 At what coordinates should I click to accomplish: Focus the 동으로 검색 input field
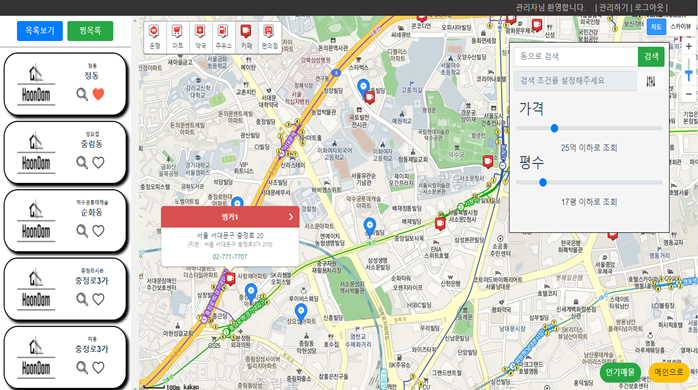(x=576, y=57)
